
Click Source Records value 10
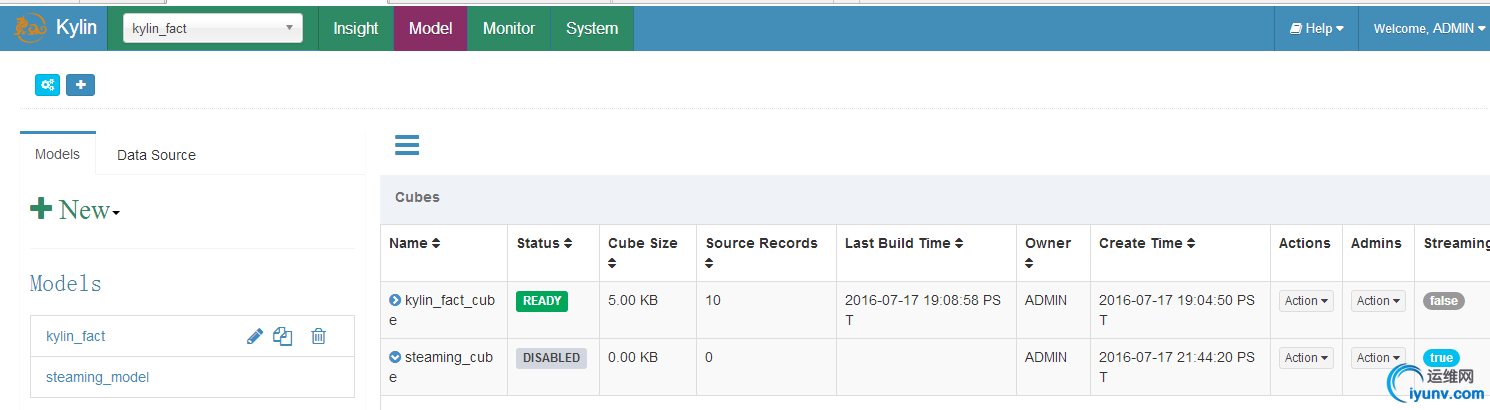[713, 300]
